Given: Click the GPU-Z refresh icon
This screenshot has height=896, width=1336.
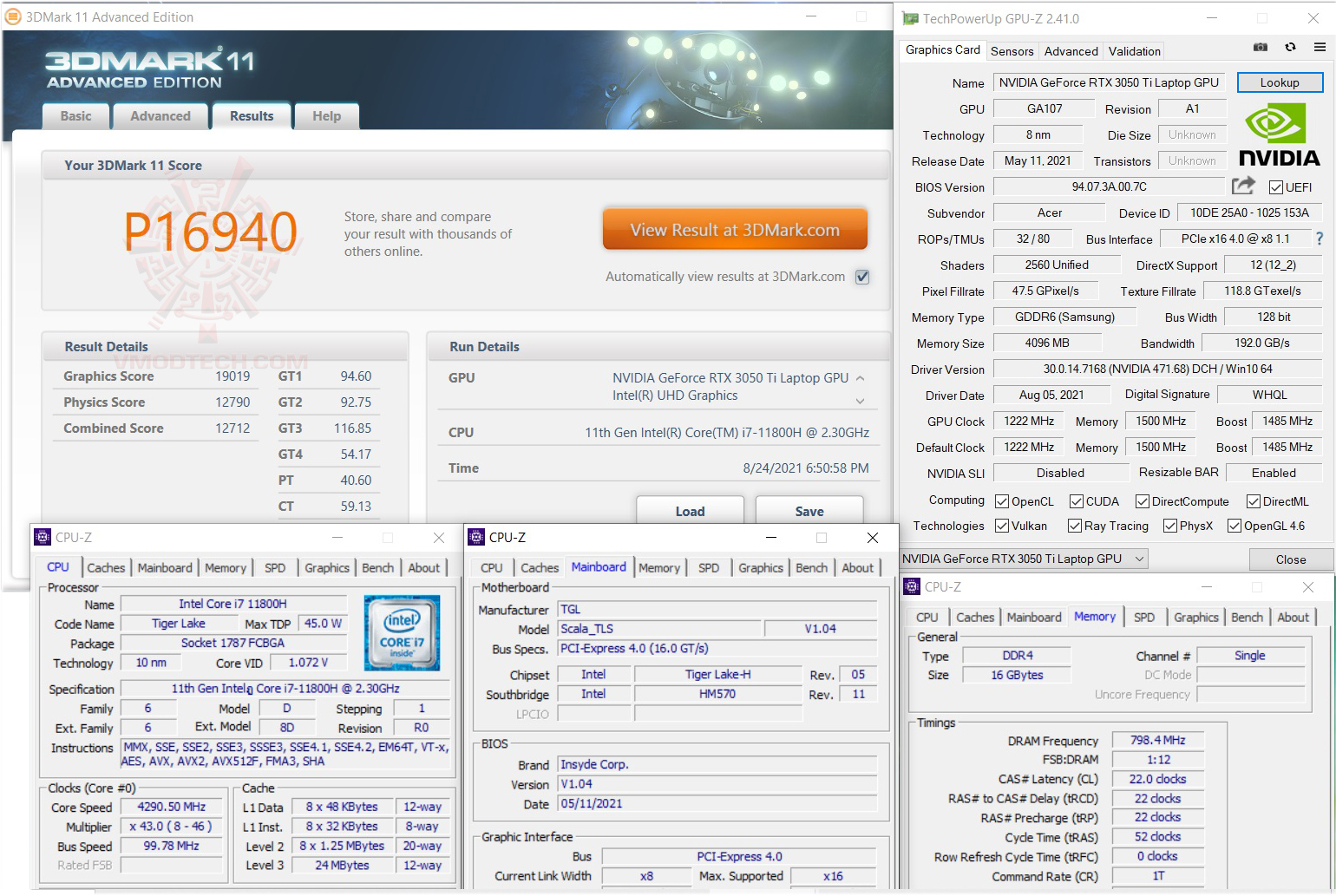Looking at the screenshot, I should (x=1291, y=48).
